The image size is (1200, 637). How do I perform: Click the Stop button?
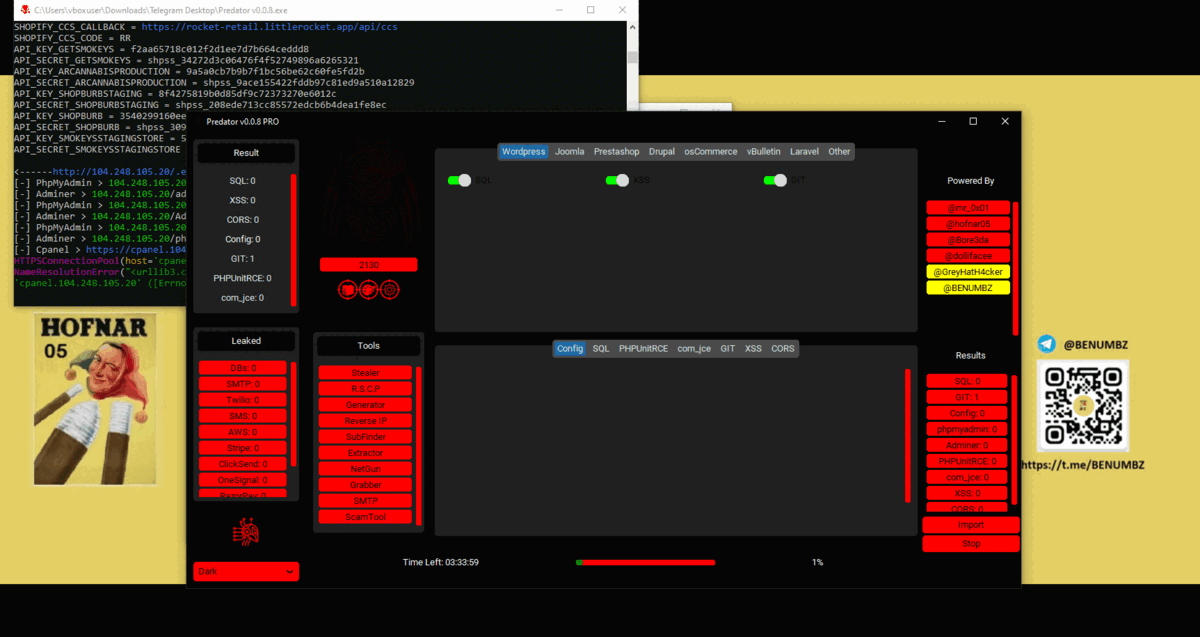pos(970,544)
